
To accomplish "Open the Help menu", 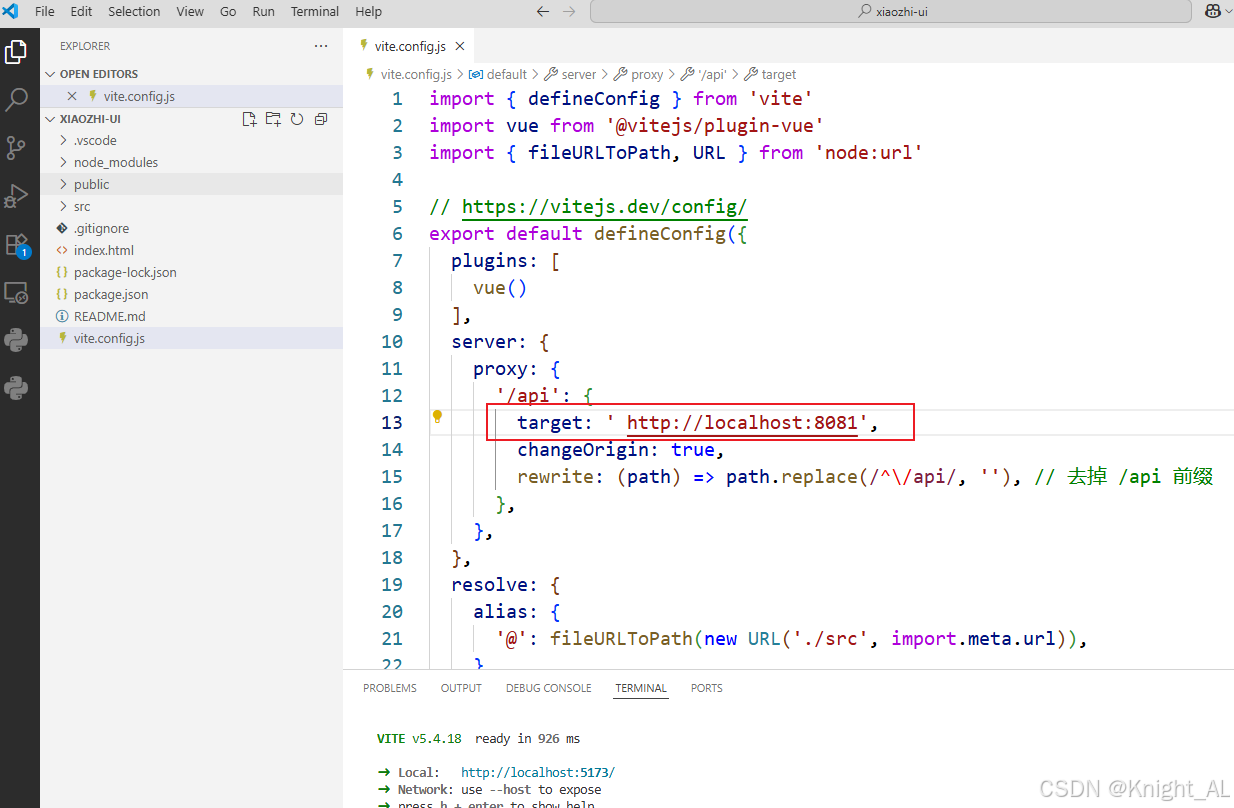I will [x=368, y=12].
